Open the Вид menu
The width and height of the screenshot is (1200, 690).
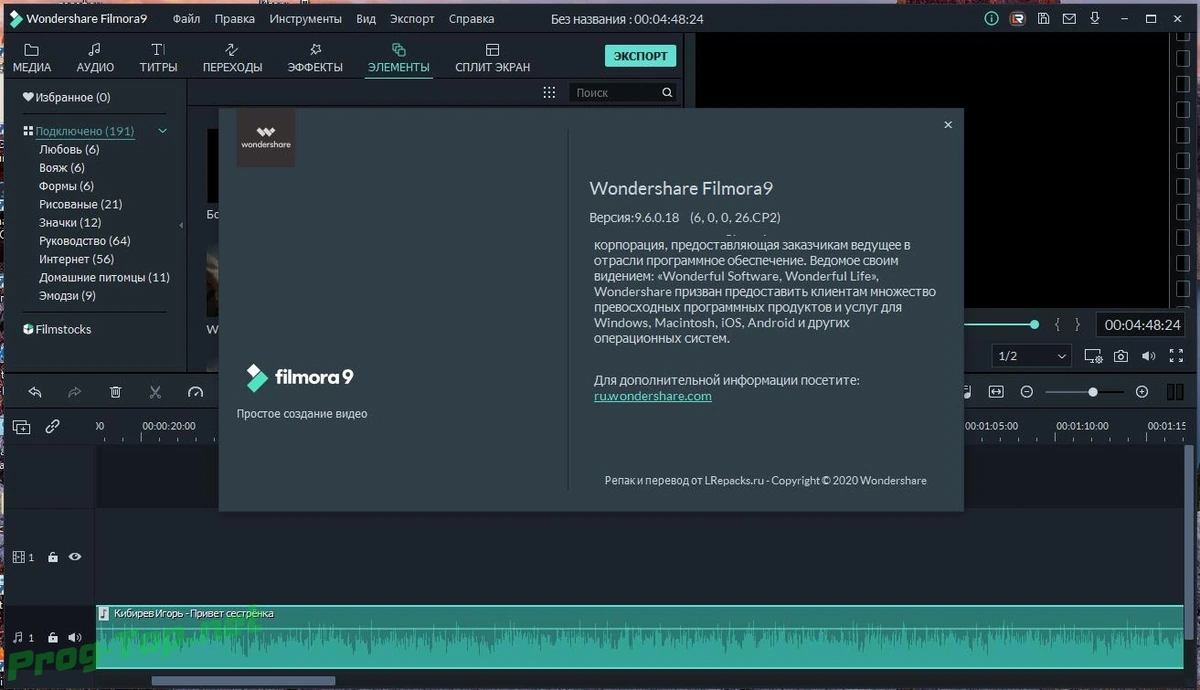pos(366,18)
